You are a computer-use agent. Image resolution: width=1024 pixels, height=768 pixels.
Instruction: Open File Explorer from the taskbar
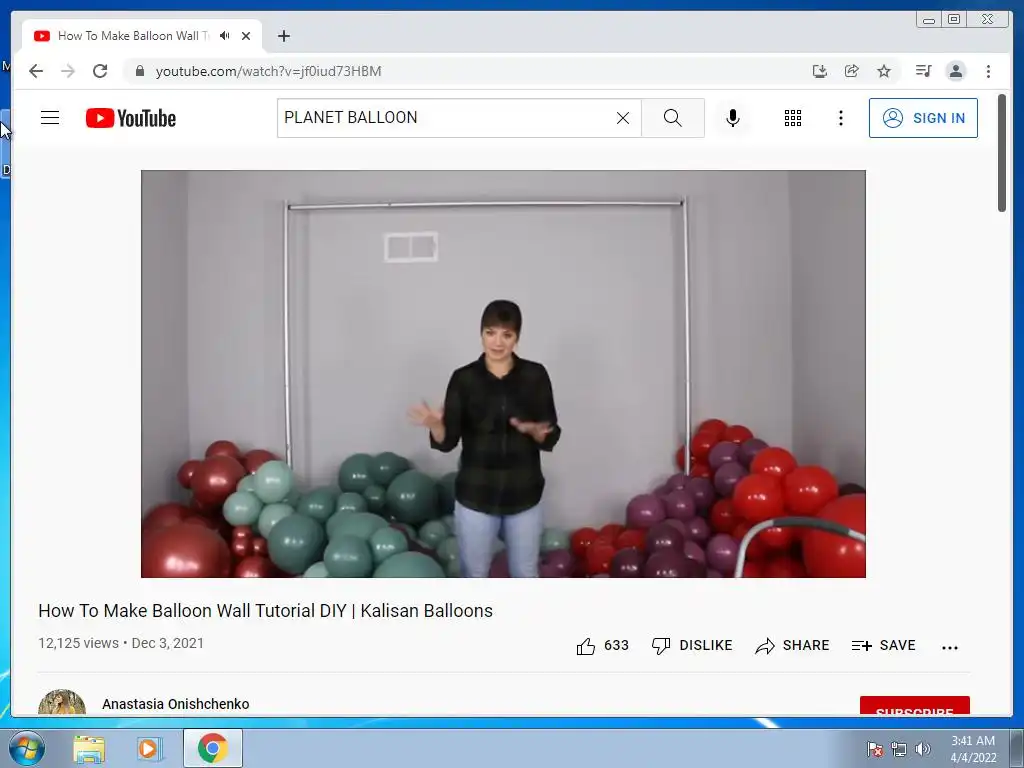click(89, 749)
